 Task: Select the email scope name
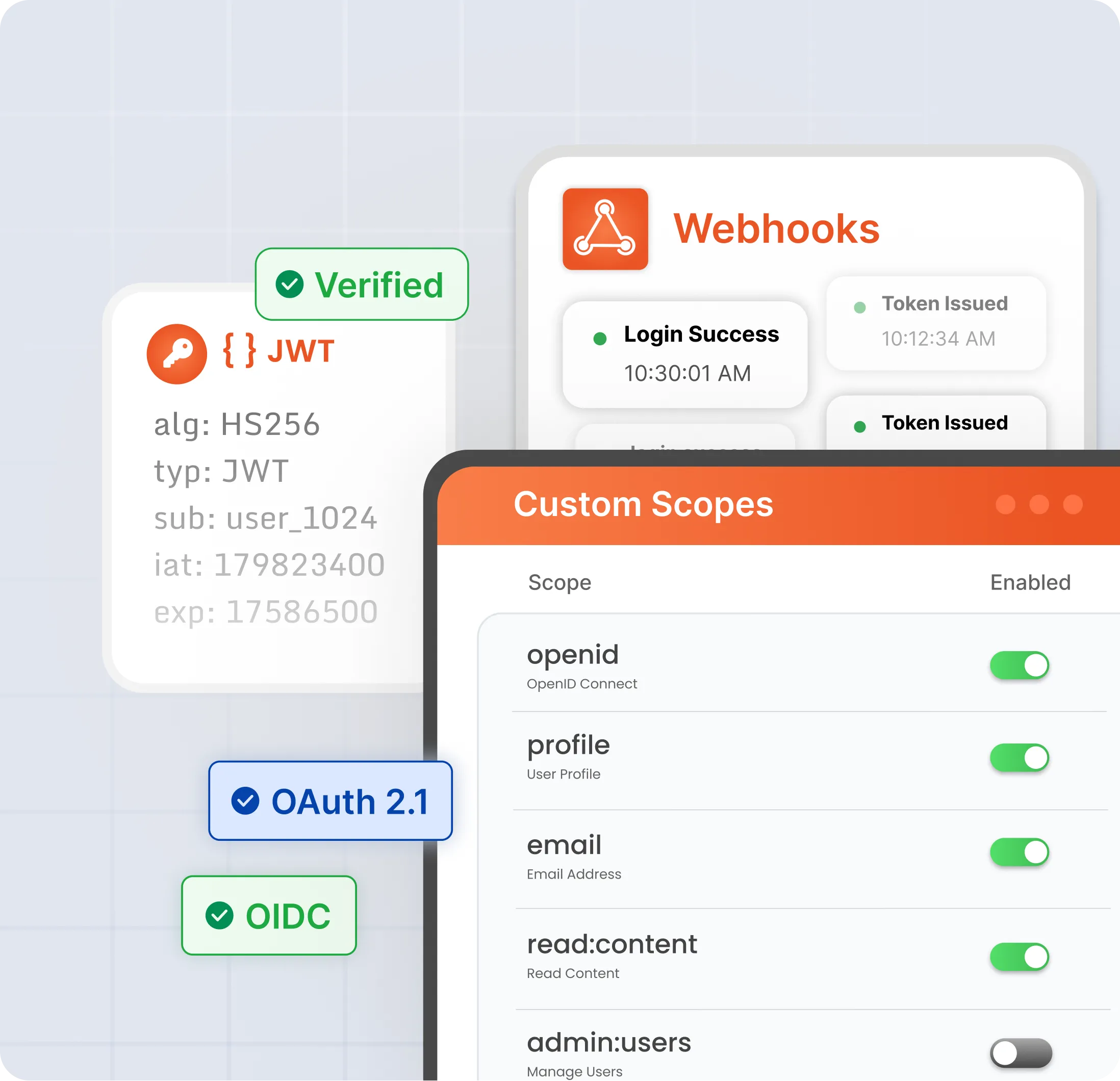pos(564,845)
